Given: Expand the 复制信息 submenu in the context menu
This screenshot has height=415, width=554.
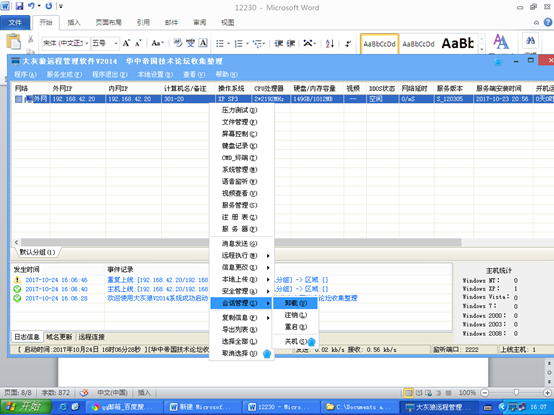Looking at the screenshot, I should click(x=268, y=318).
